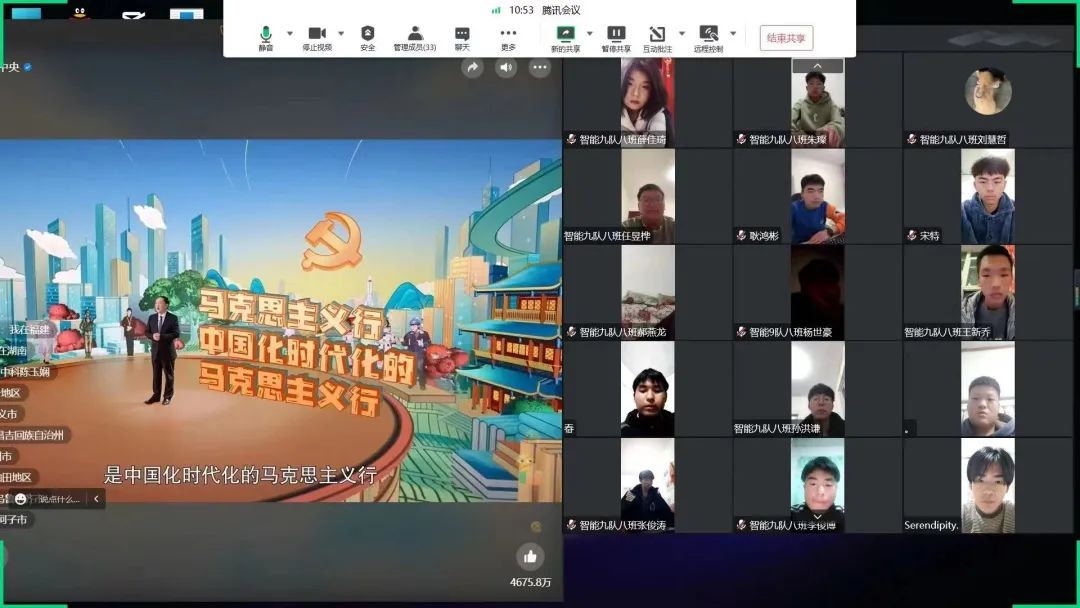
Task: Mute the microphone with the 静音 button
Action: (266, 38)
